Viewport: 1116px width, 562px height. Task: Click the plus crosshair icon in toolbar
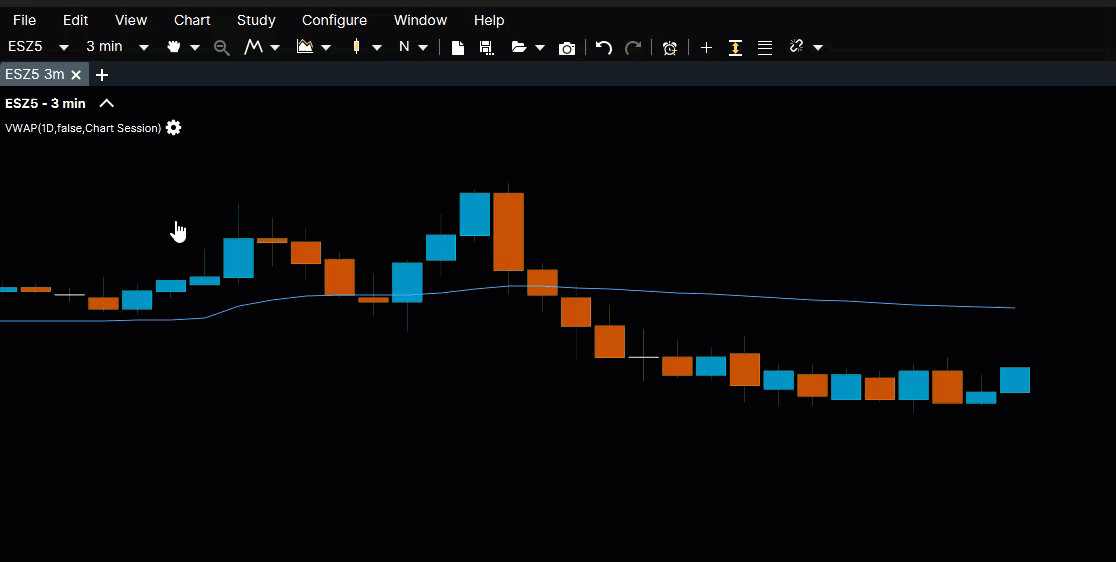[706, 47]
